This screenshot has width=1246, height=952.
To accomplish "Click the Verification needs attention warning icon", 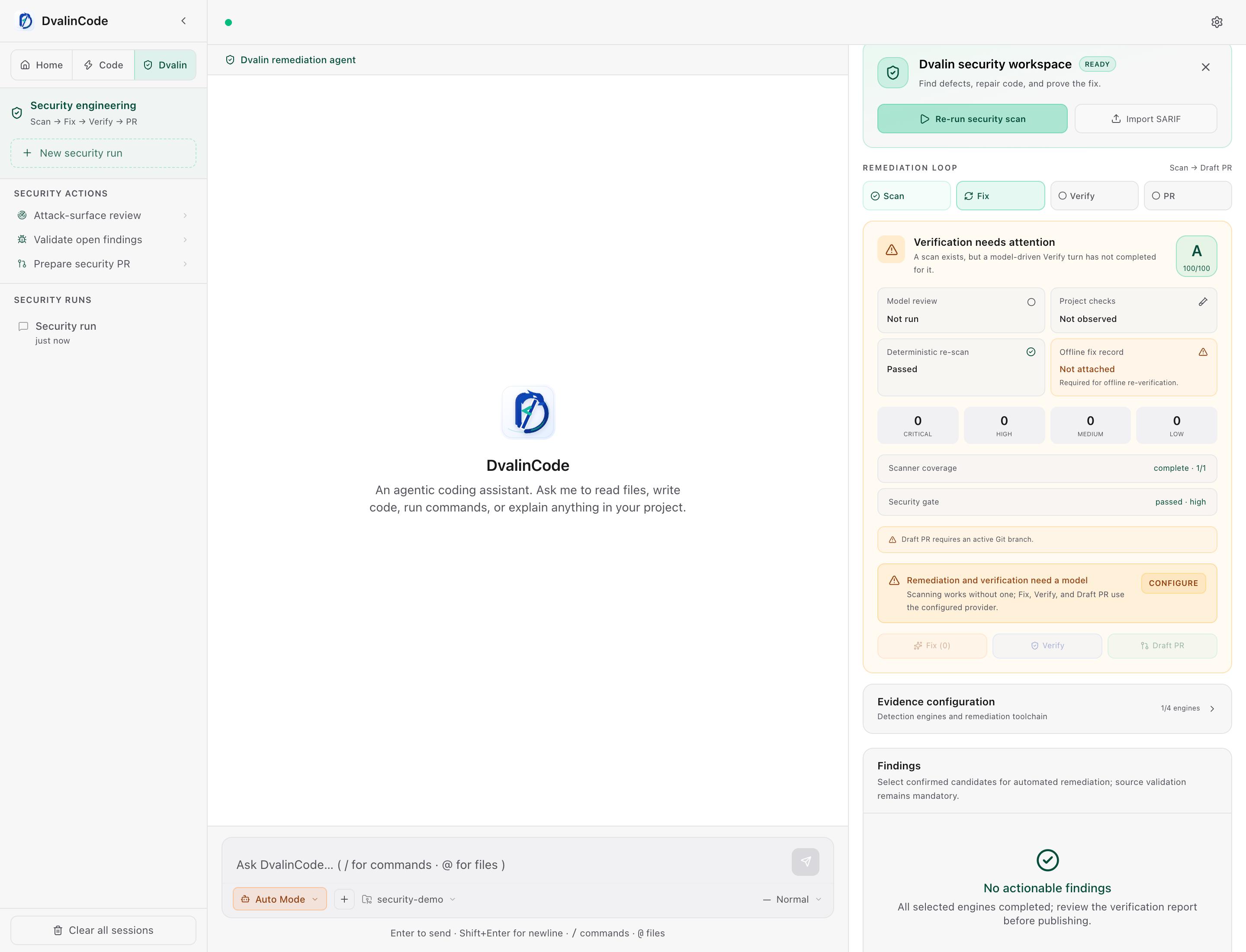I will point(891,249).
